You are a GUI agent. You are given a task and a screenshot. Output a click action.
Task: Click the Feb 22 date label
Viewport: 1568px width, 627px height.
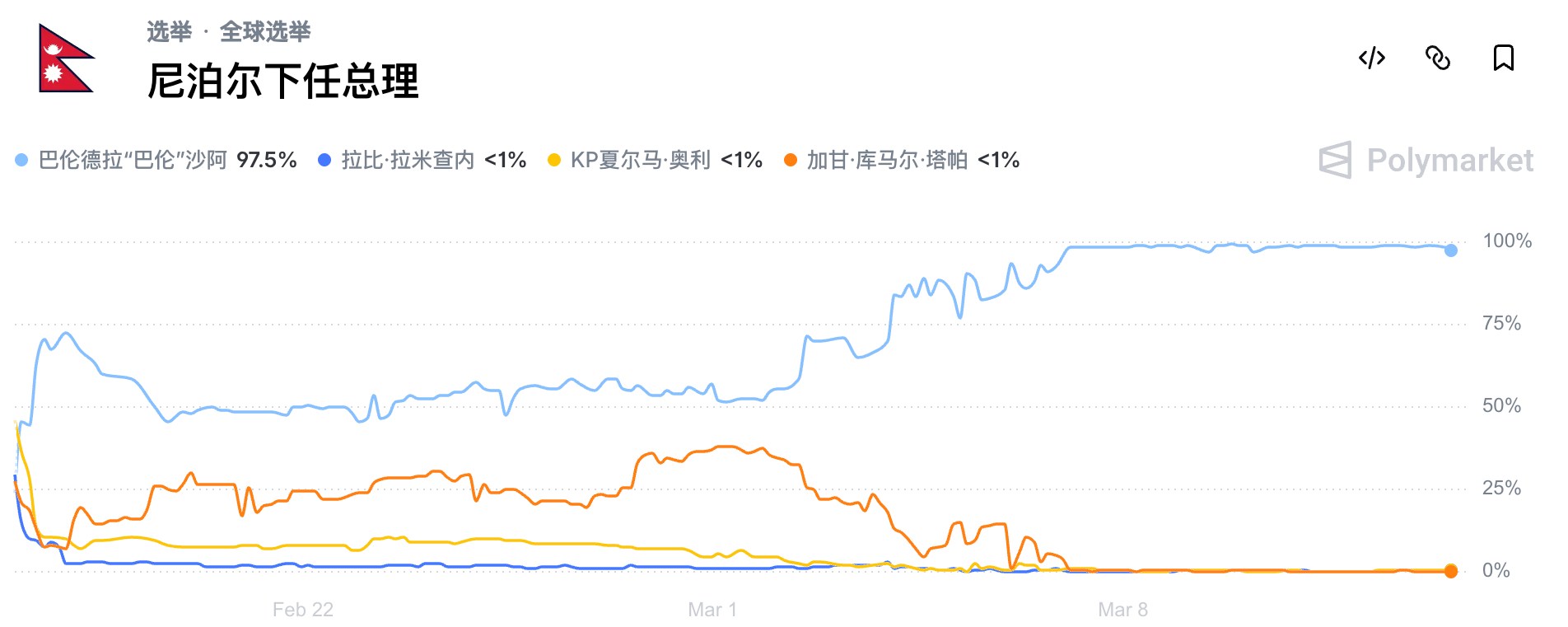coord(303,610)
